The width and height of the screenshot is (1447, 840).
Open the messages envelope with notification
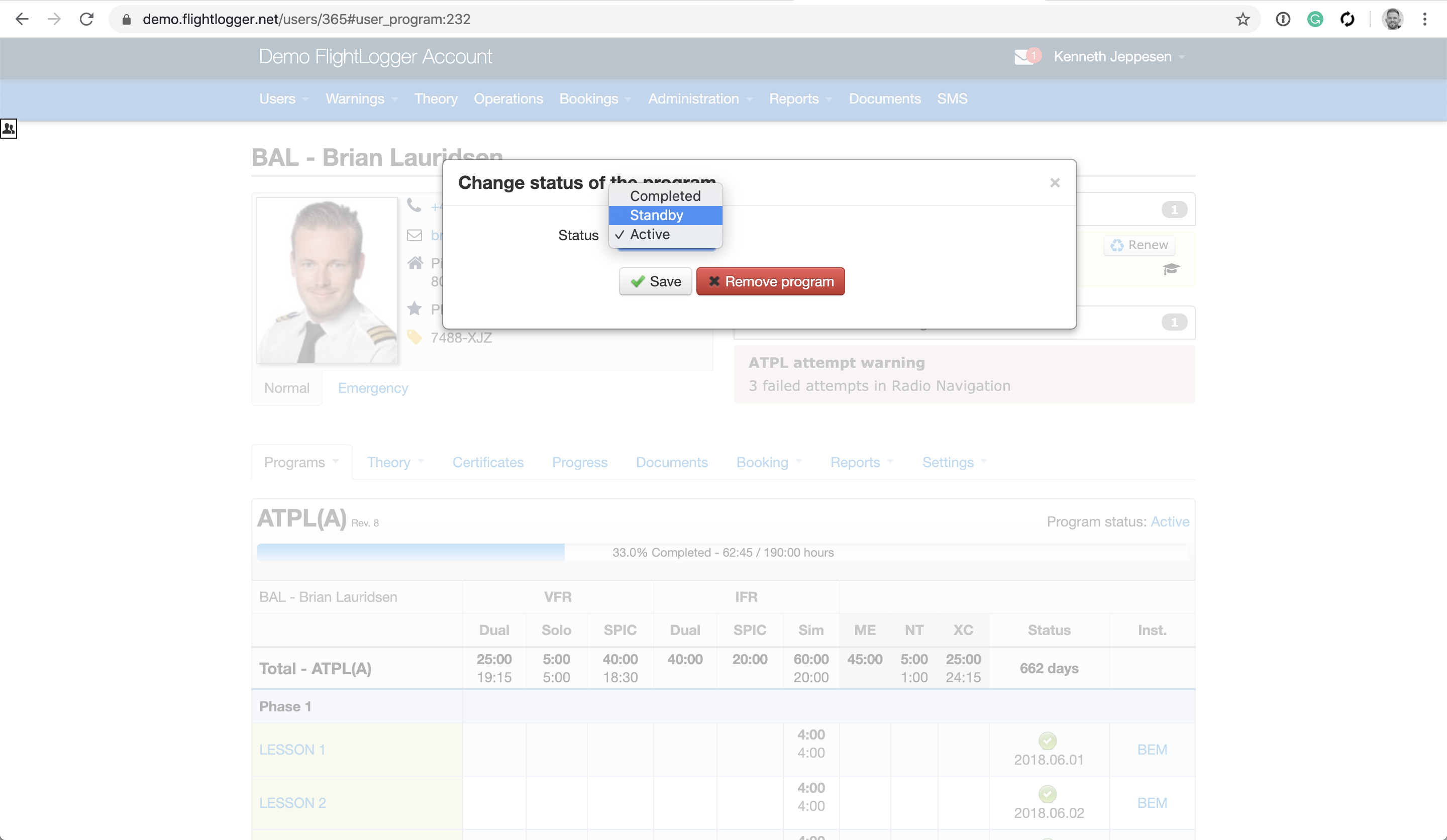(1026, 56)
